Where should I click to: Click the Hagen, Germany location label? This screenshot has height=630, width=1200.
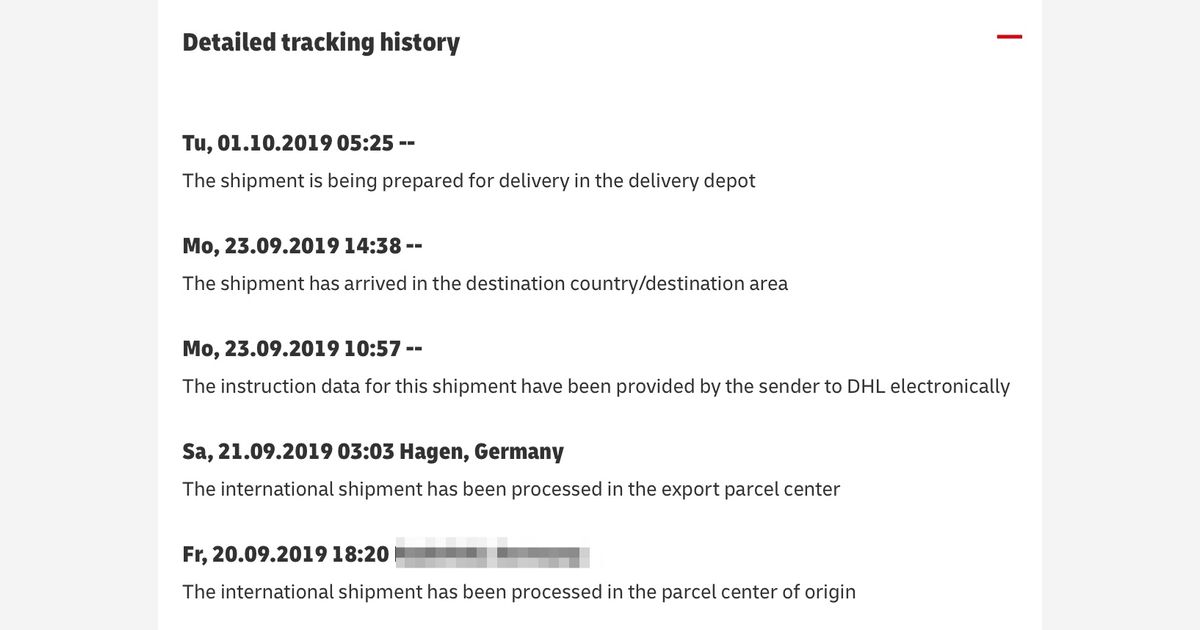(482, 452)
